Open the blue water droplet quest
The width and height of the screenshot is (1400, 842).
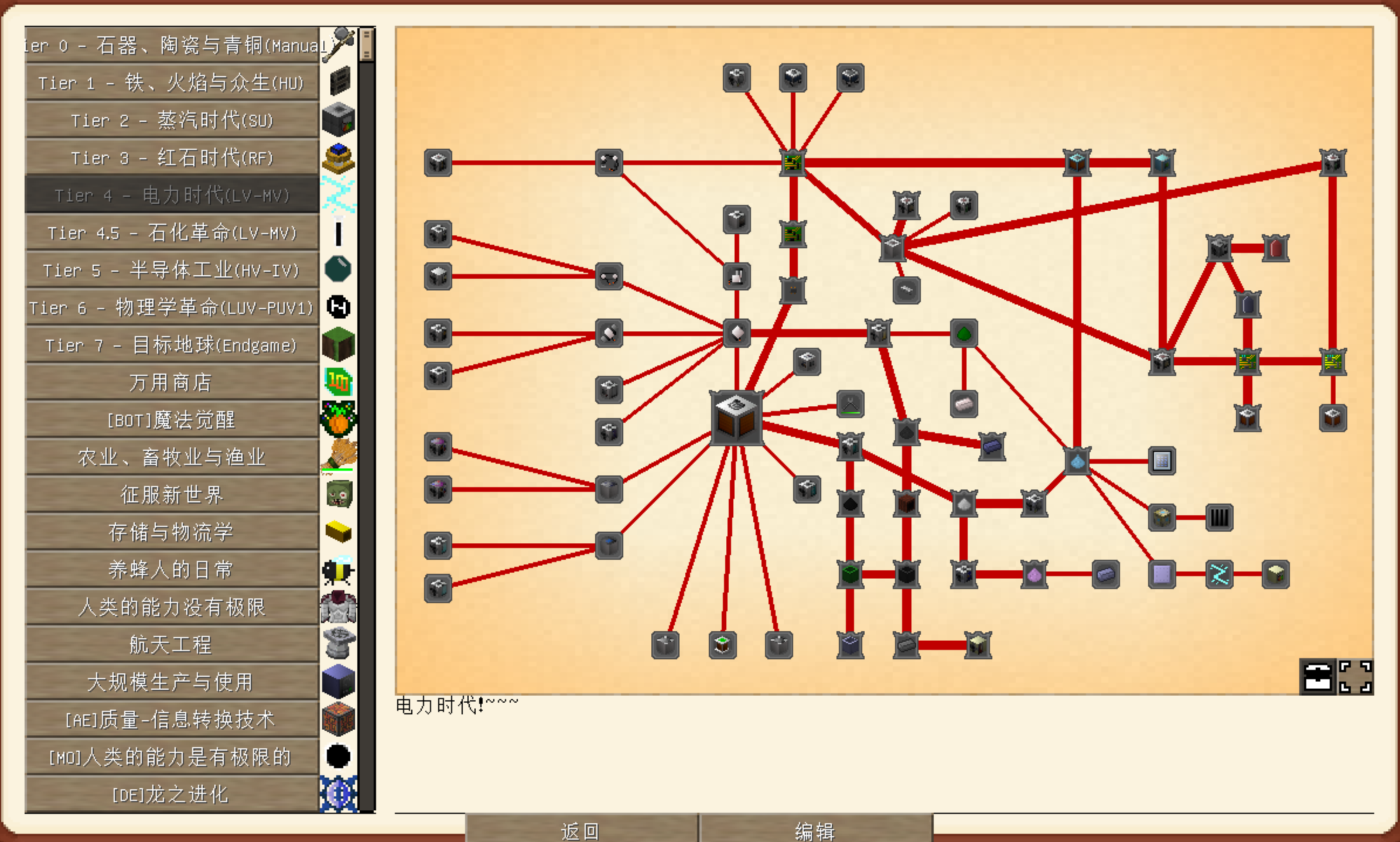(x=1077, y=461)
